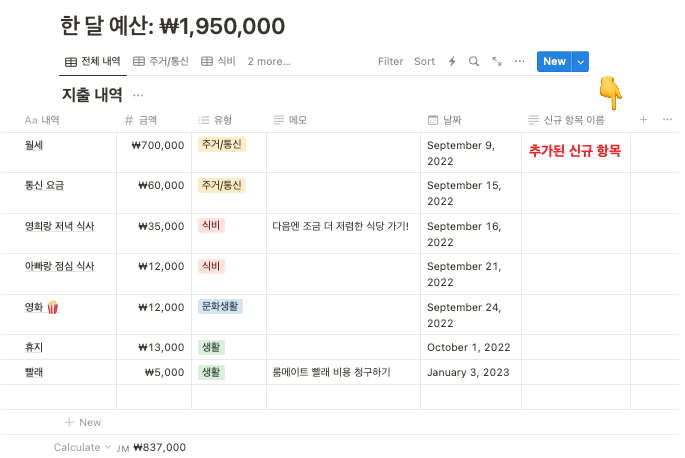This screenshot has height=458, width=685.
Task: Click memo 룸메이트 빨래 비용 청구하기
Action: 331,372
